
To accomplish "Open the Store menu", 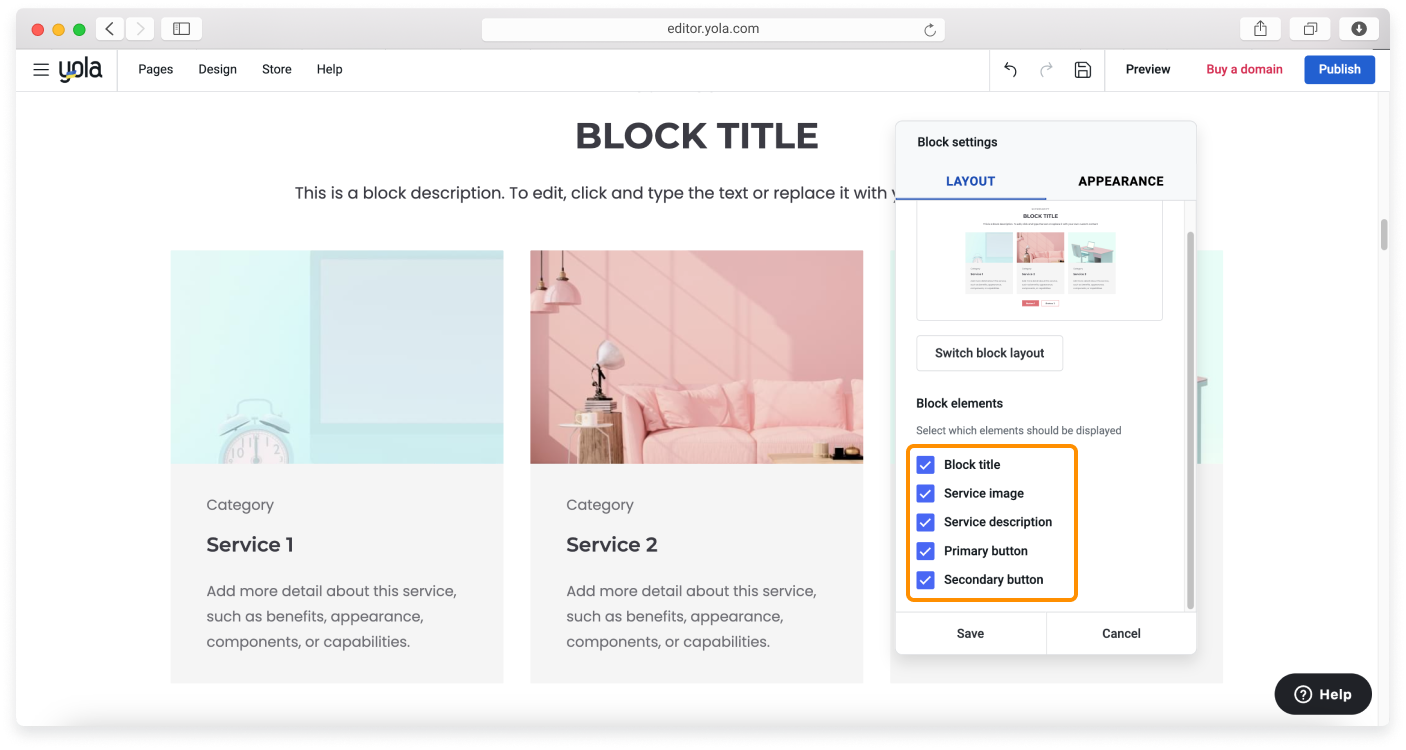I will (276, 69).
